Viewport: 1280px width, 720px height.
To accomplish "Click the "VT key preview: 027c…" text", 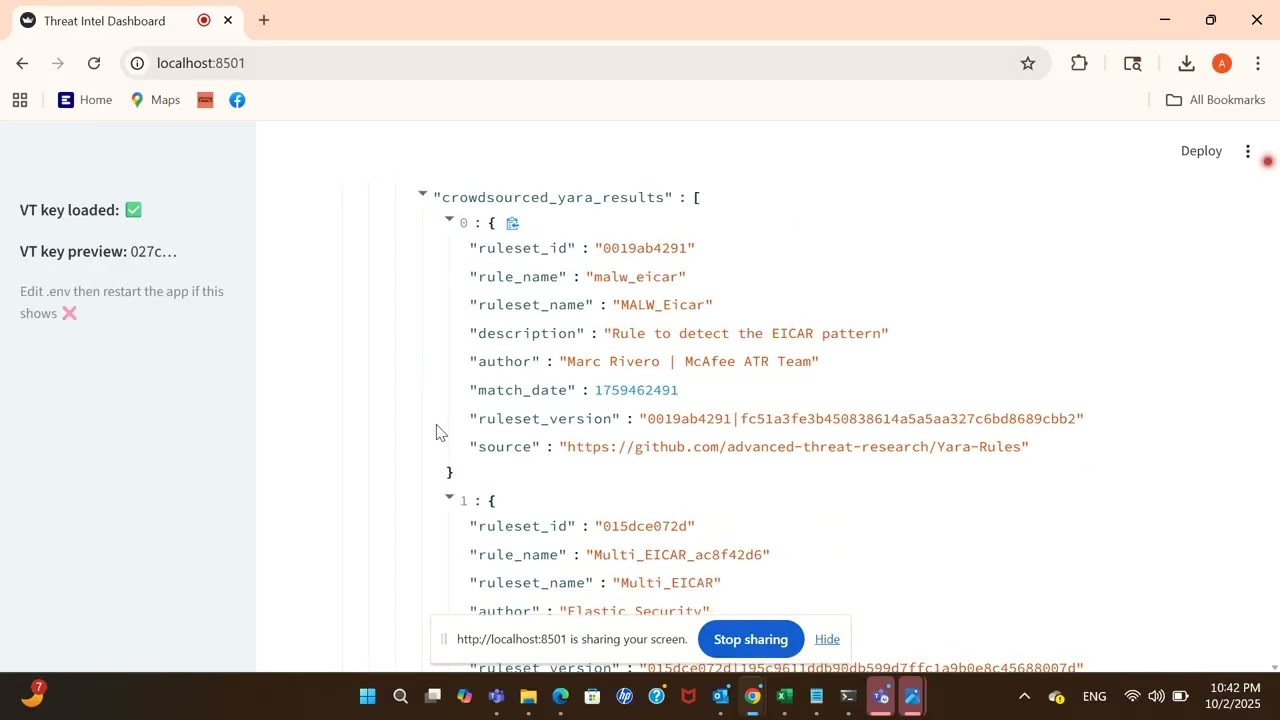I will click(x=98, y=251).
